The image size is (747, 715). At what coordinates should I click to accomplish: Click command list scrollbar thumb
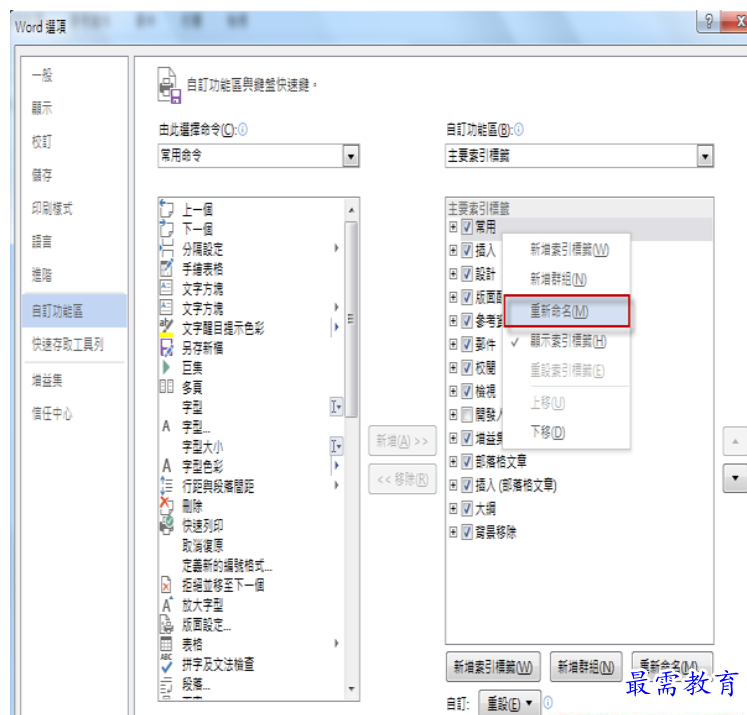click(x=351, y=319)
